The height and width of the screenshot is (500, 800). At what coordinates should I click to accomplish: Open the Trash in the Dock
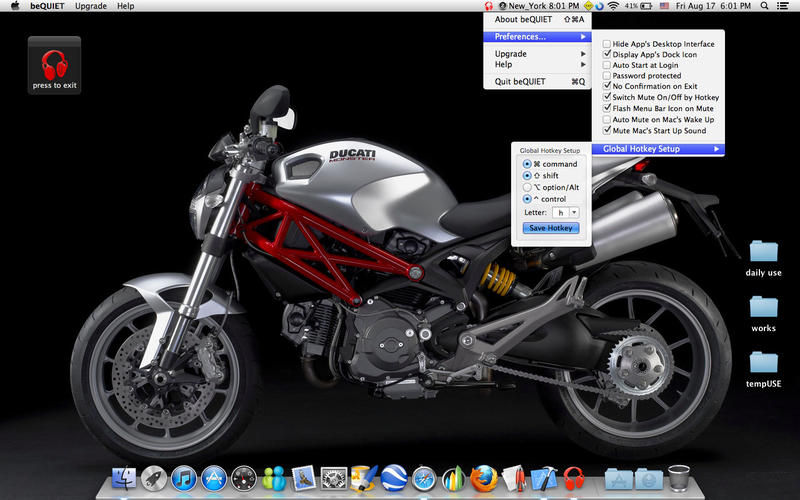click(679, 478)
